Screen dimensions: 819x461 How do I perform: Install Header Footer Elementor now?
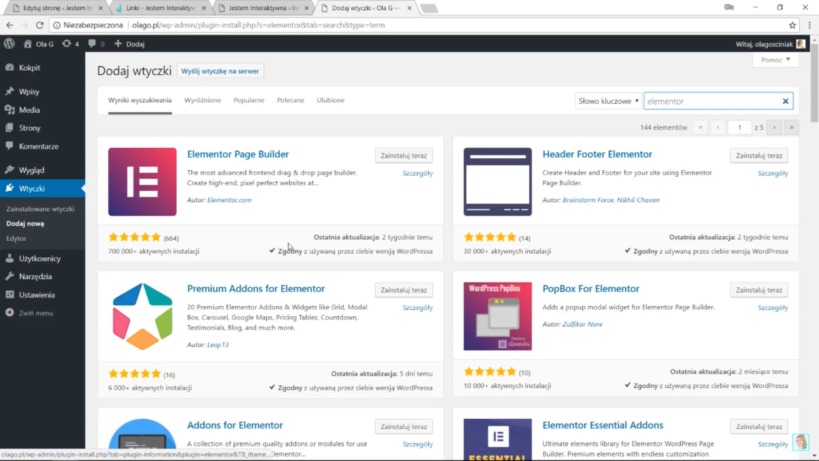[759, 156]
